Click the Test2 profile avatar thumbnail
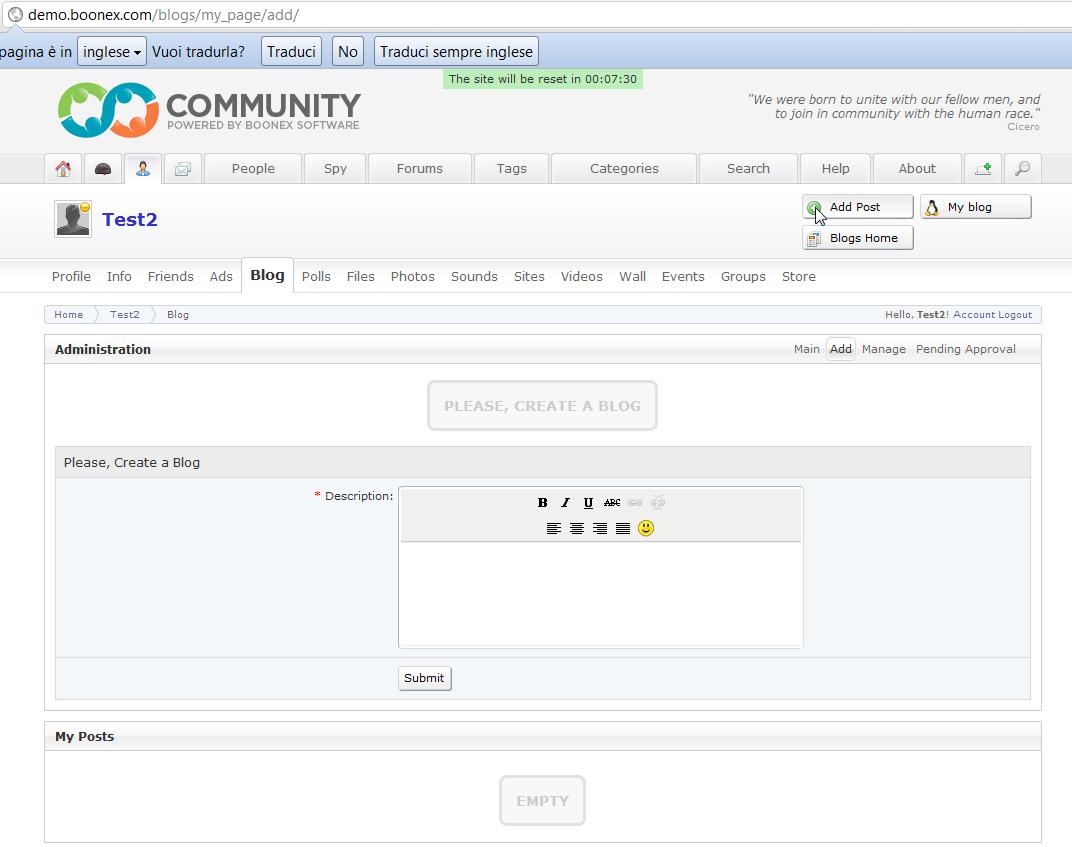 coord(72,219)
